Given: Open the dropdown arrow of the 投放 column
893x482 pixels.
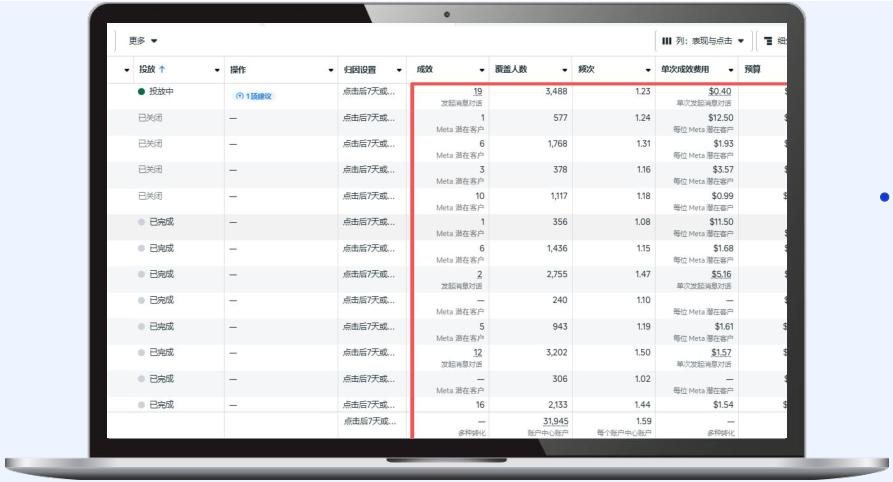Looking at the screenshot, I should pos(217,70).
